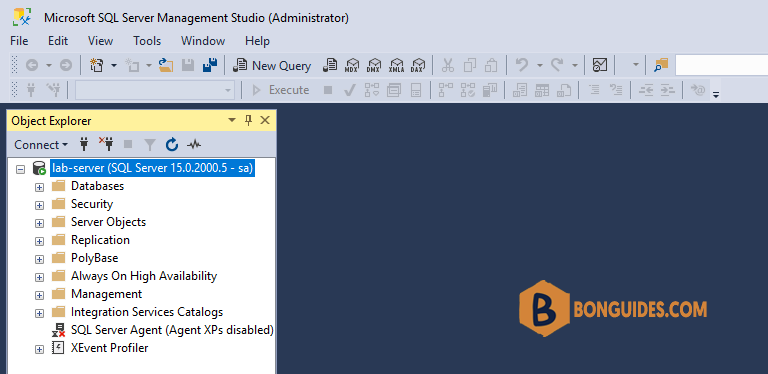Open the View menu
The image size is (768, 374).
point(100,41)
